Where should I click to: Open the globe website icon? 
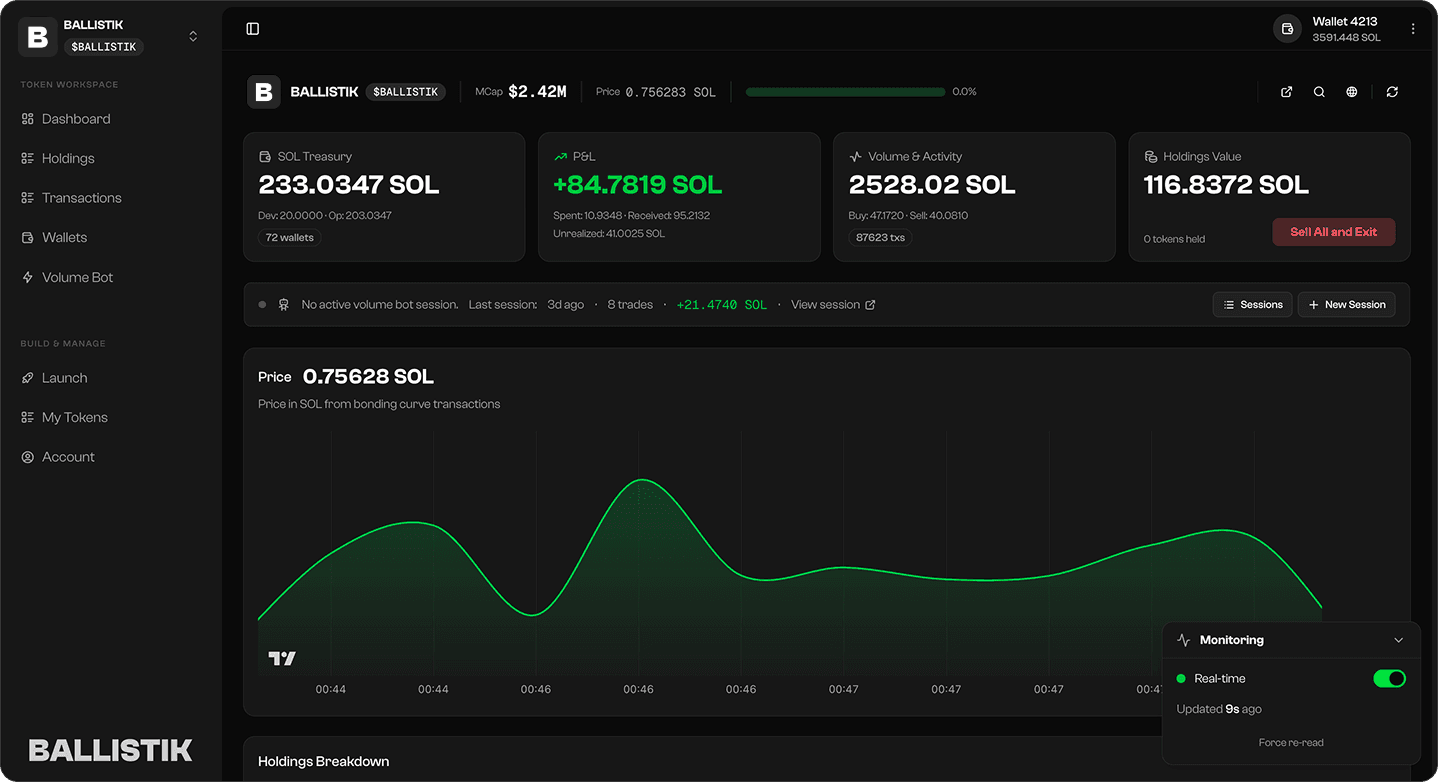tap(1352, 92)
